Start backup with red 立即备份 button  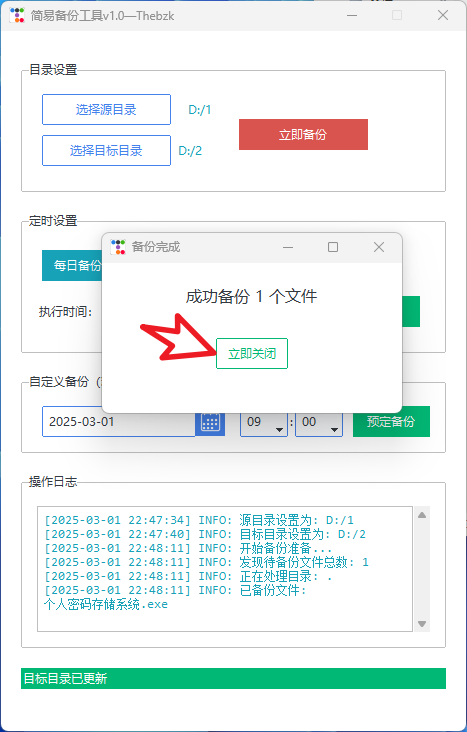303,134
